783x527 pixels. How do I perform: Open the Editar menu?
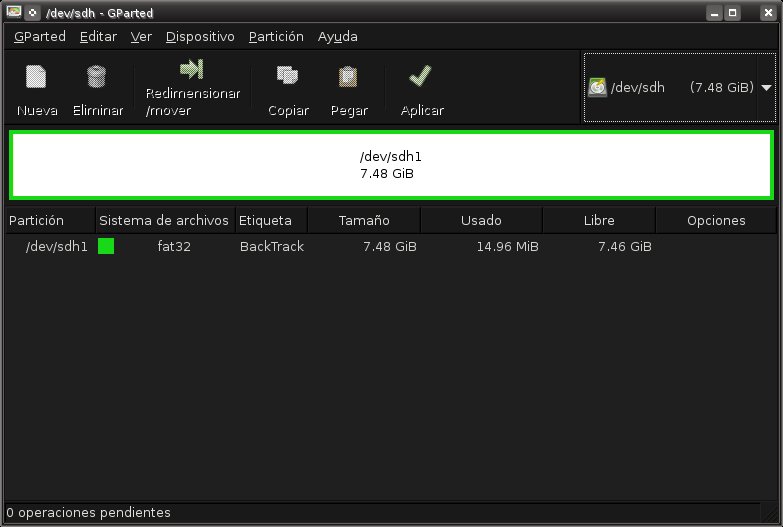(98, 36)
